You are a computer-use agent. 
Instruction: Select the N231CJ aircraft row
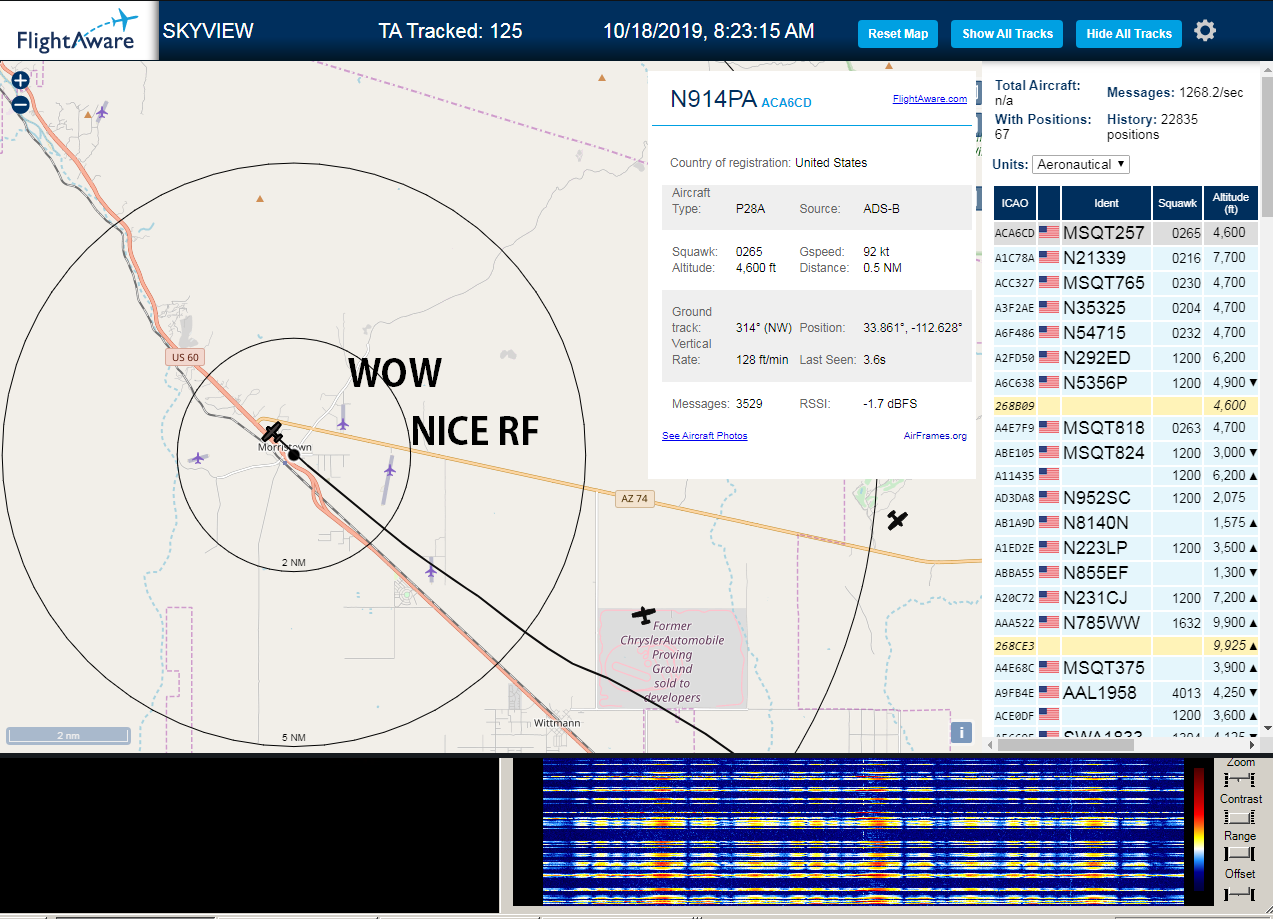[x=1126, y=598]
